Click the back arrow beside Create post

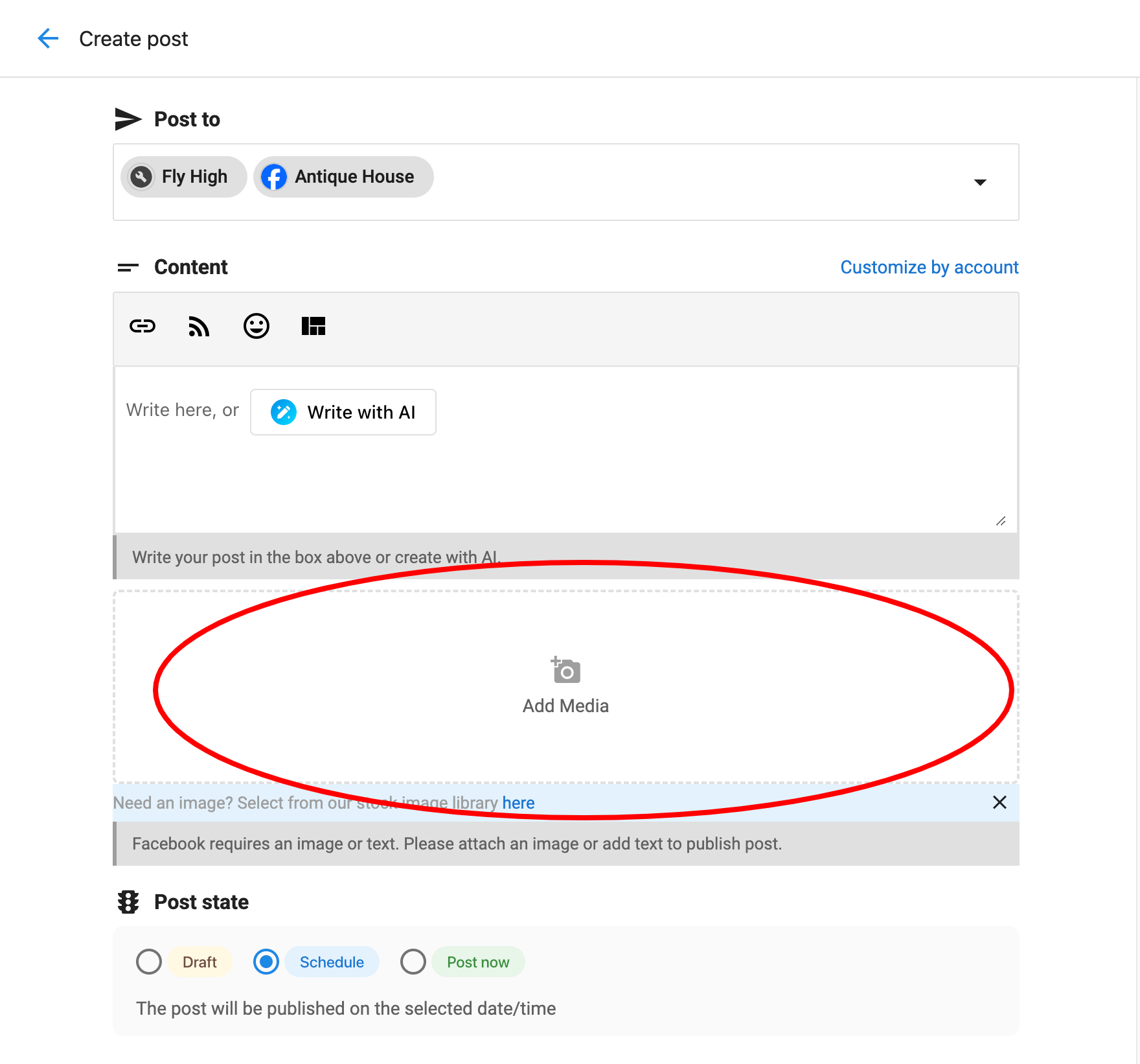pyautogui.click(x=48, y=39)
